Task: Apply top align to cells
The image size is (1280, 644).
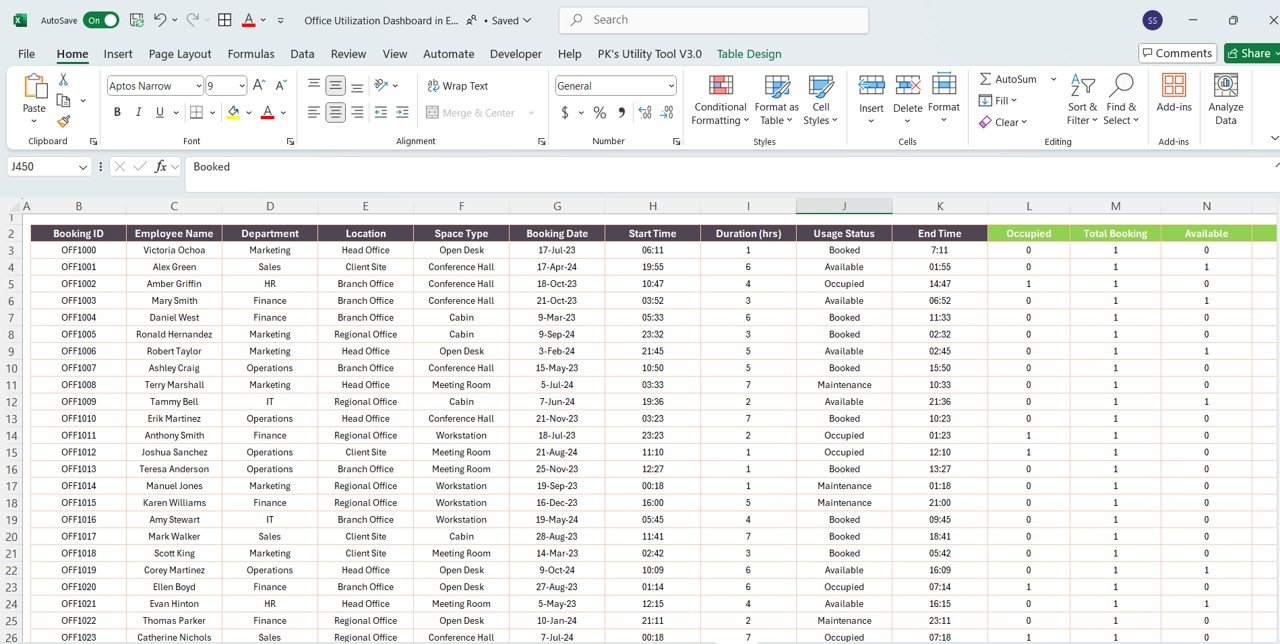Action: [x=314, y=86]
